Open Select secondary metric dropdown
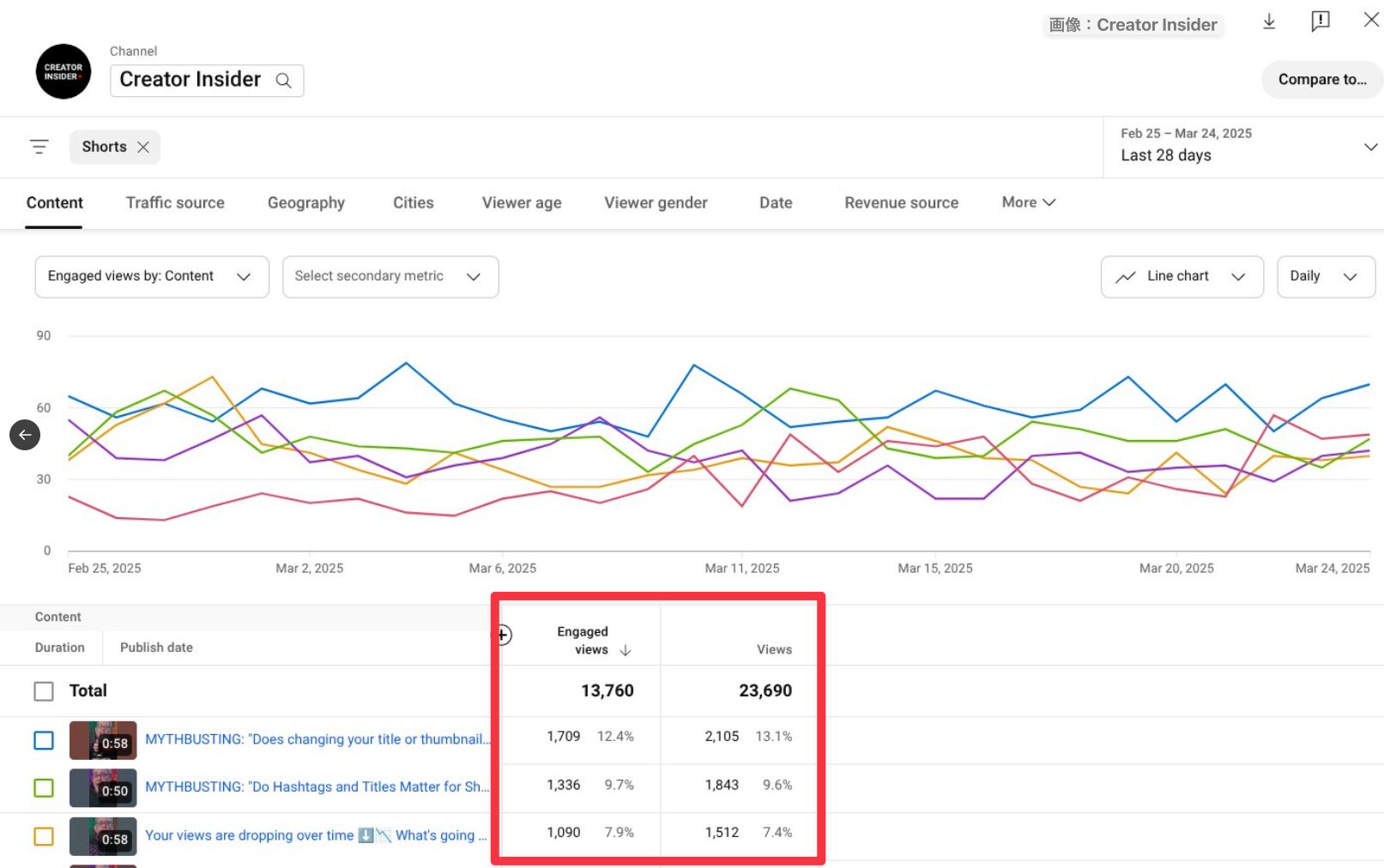 390,276
